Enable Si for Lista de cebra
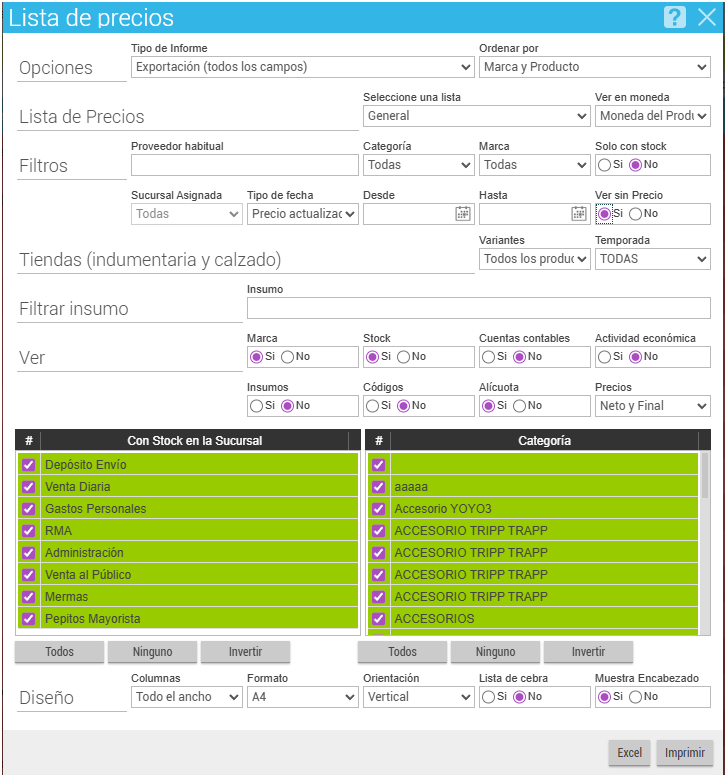This screenshot has height=777, width=727. [488, 697]
